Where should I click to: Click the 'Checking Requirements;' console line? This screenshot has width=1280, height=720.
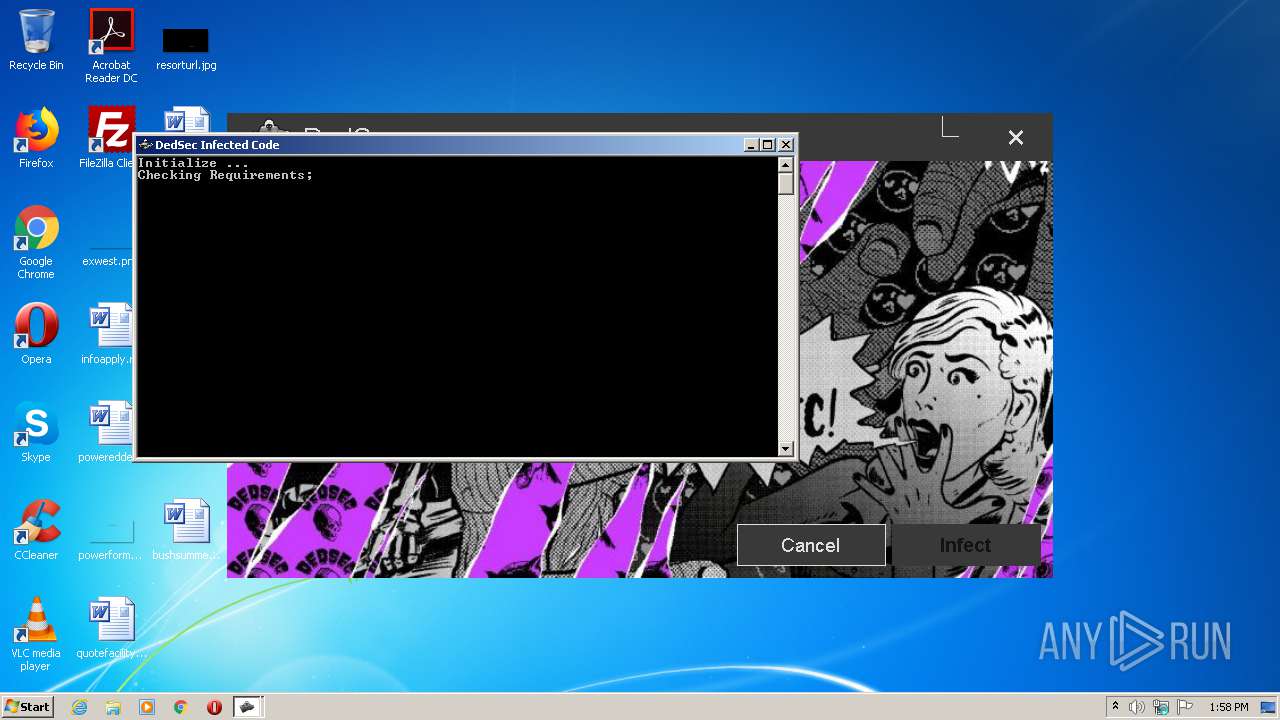tap(225, 175)
